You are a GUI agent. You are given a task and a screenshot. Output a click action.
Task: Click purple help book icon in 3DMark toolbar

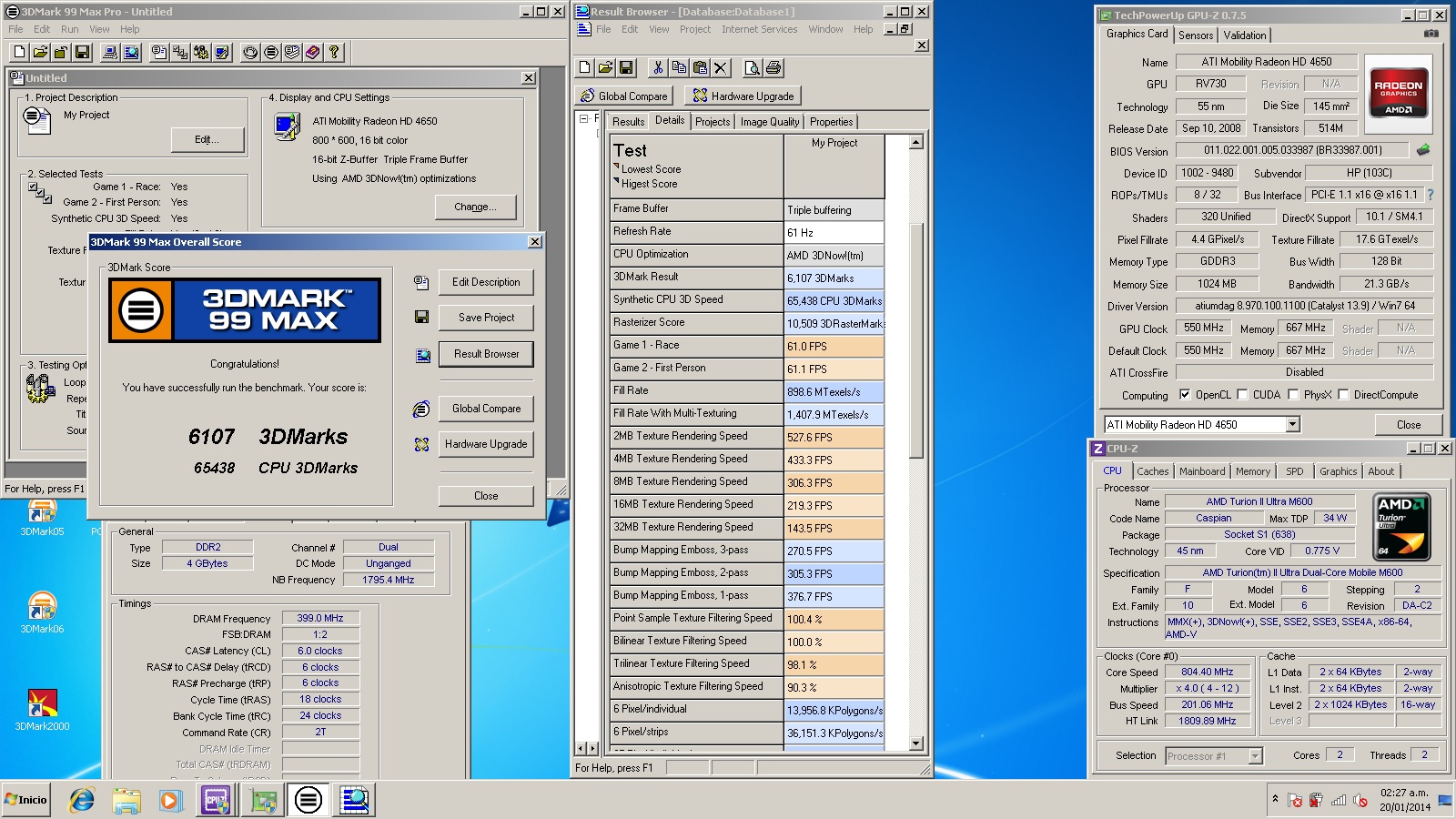click(313, 53)
